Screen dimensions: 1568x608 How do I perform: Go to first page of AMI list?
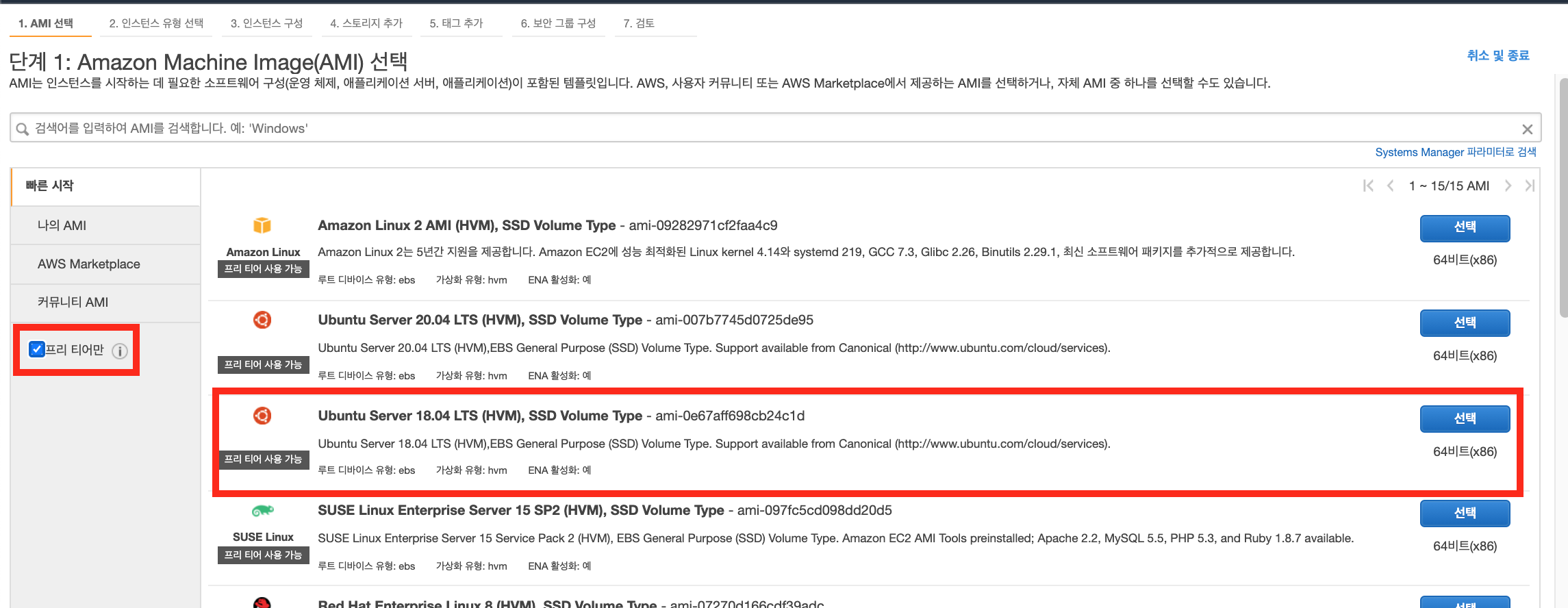point(1368,186)
